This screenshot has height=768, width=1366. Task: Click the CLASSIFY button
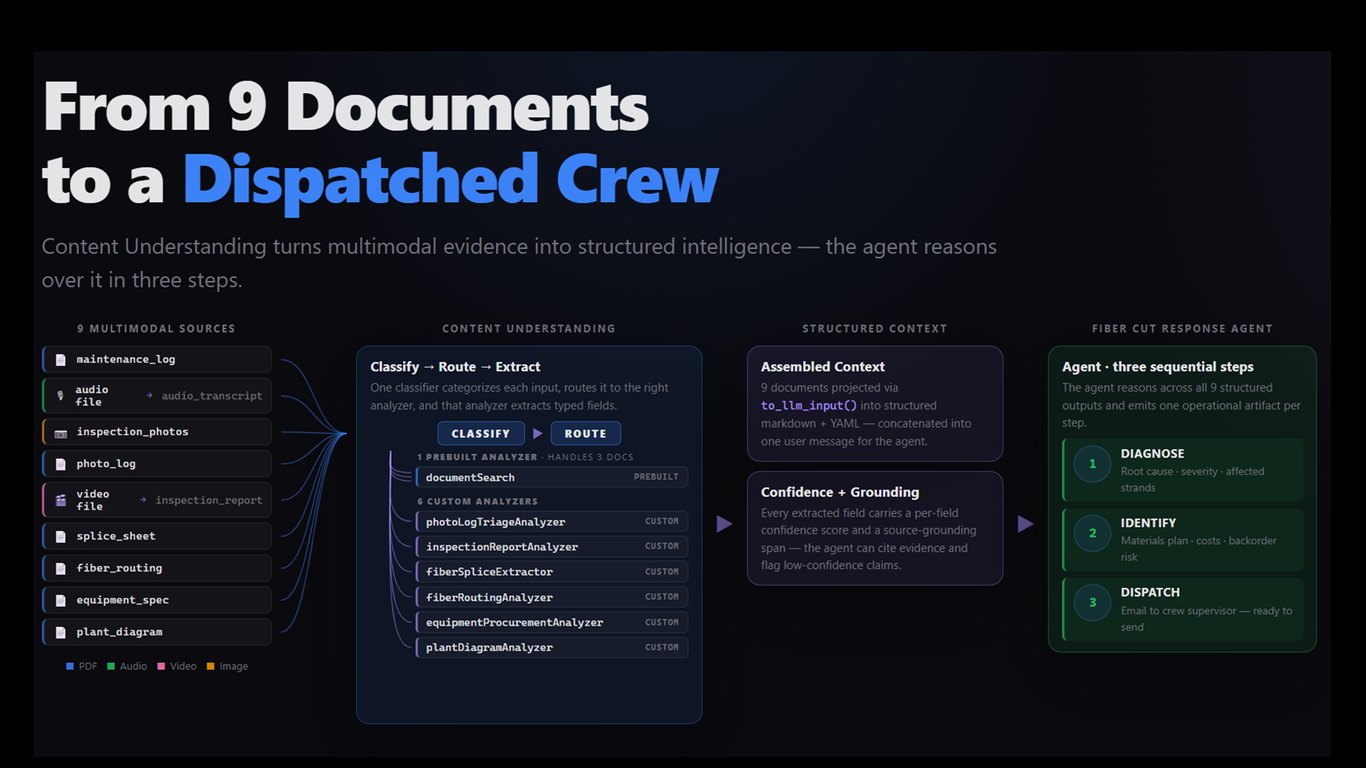[x=481, y=434]
